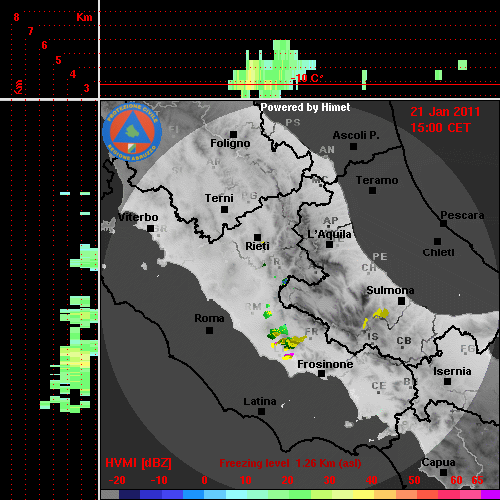Click the green echo cluster below the RM label
The width and height of the screenshot is (500, 500).
click(x=267, y=314)
